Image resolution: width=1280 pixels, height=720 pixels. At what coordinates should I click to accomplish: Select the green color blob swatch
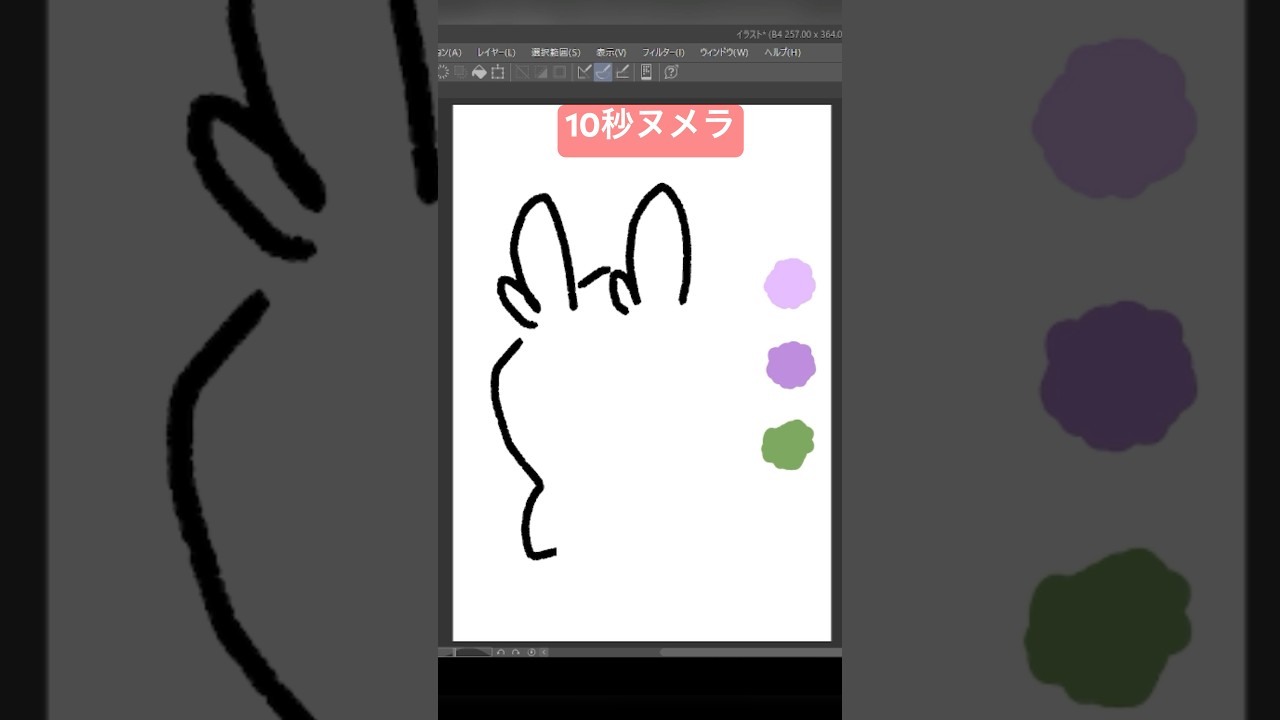click(x=787, y=444)
